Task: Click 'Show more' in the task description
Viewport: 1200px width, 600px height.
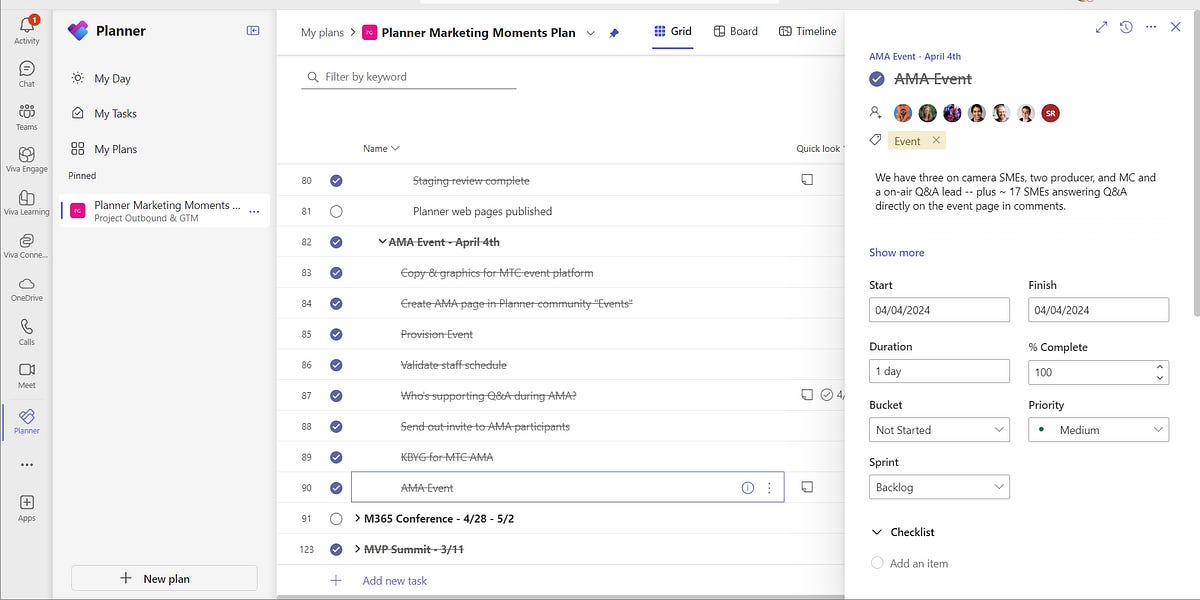Action: pos(895,252)
